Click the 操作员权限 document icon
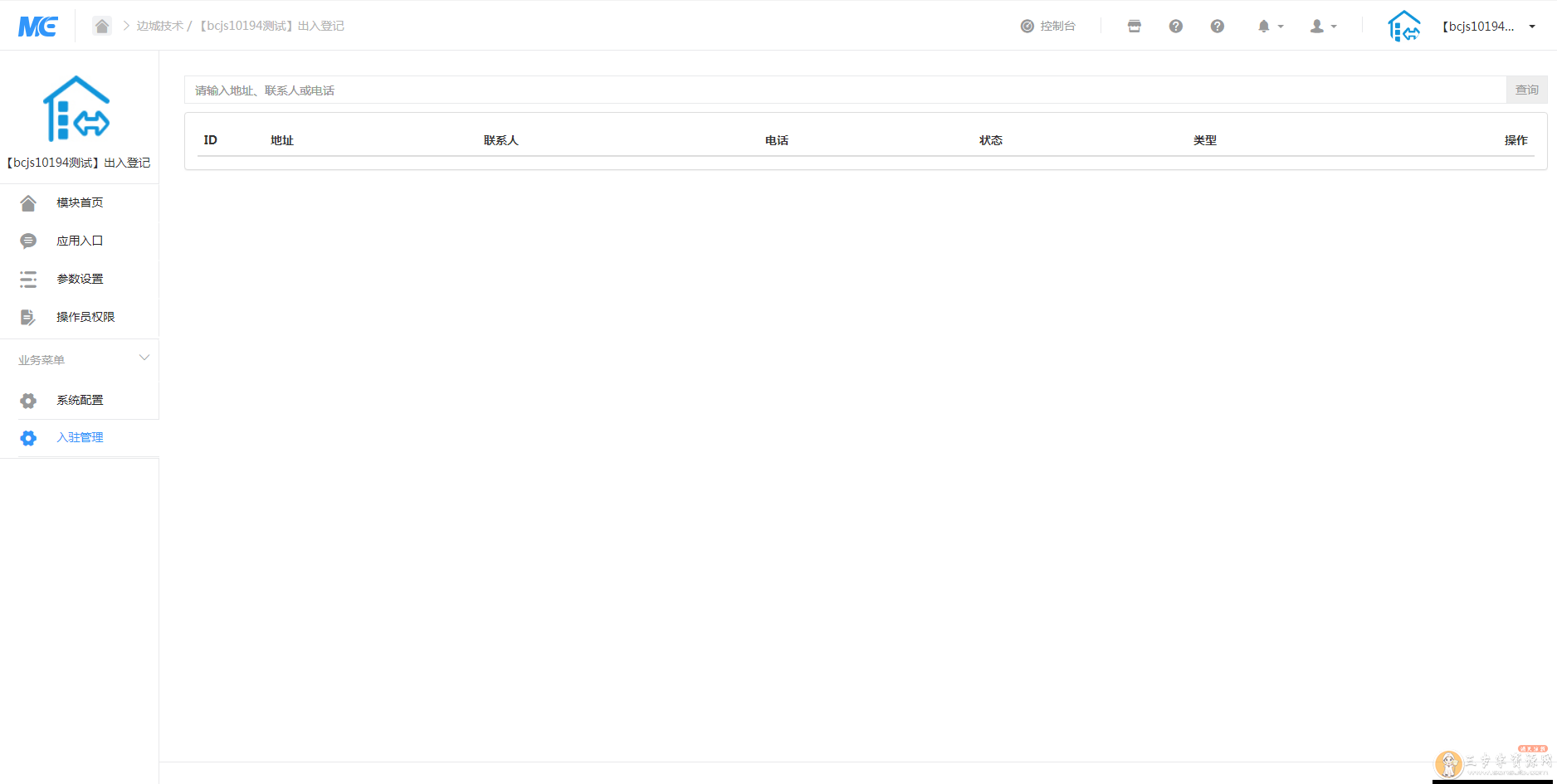 (28, 317)
